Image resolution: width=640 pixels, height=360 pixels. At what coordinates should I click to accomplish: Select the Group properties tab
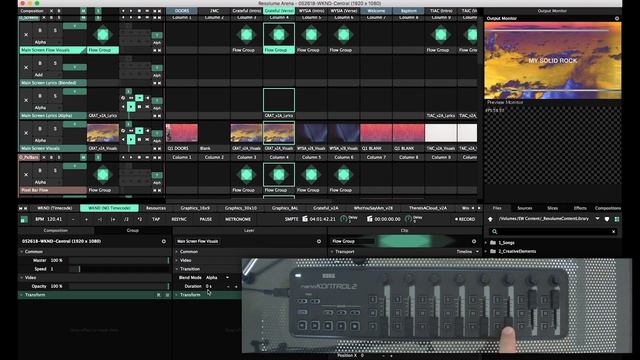[x=133, y=231]
